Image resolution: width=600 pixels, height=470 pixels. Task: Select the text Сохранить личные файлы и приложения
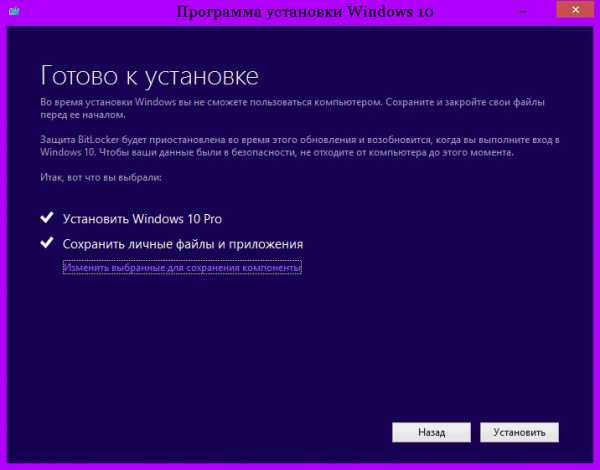(183, 244)
